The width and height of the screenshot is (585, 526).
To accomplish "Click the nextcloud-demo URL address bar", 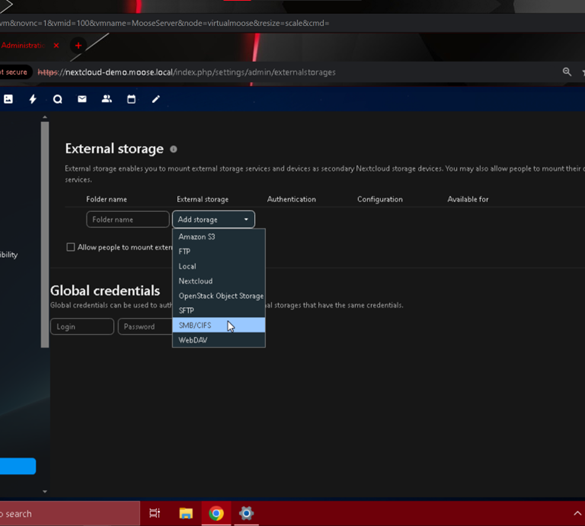I will pos(187,72).
